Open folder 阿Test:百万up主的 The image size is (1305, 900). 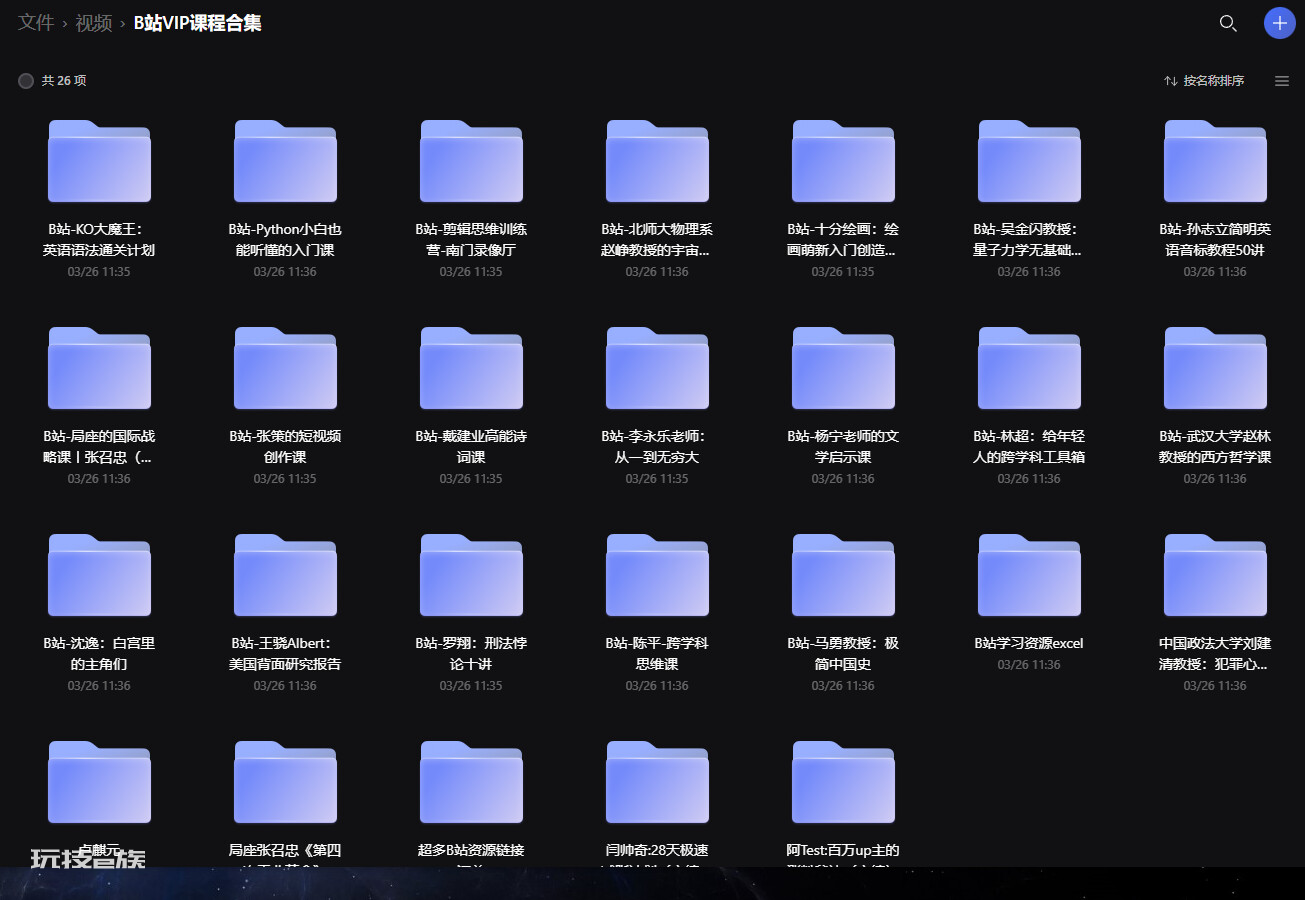pyautogui.click(x=843, y=782)
